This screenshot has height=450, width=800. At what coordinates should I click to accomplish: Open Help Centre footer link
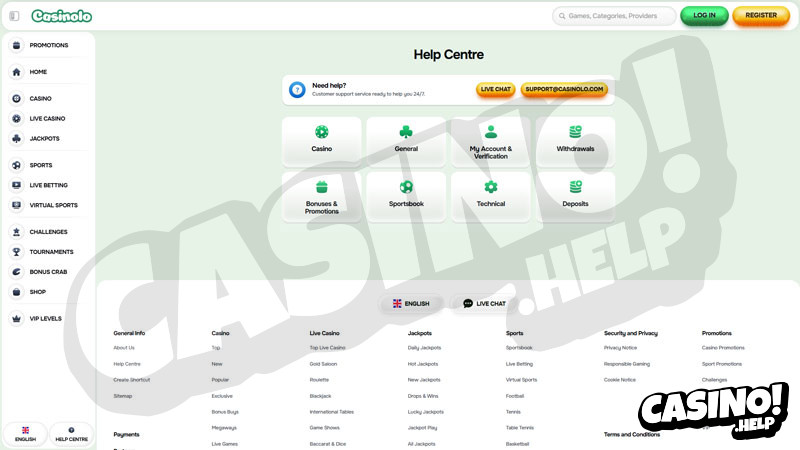[127, 364]
